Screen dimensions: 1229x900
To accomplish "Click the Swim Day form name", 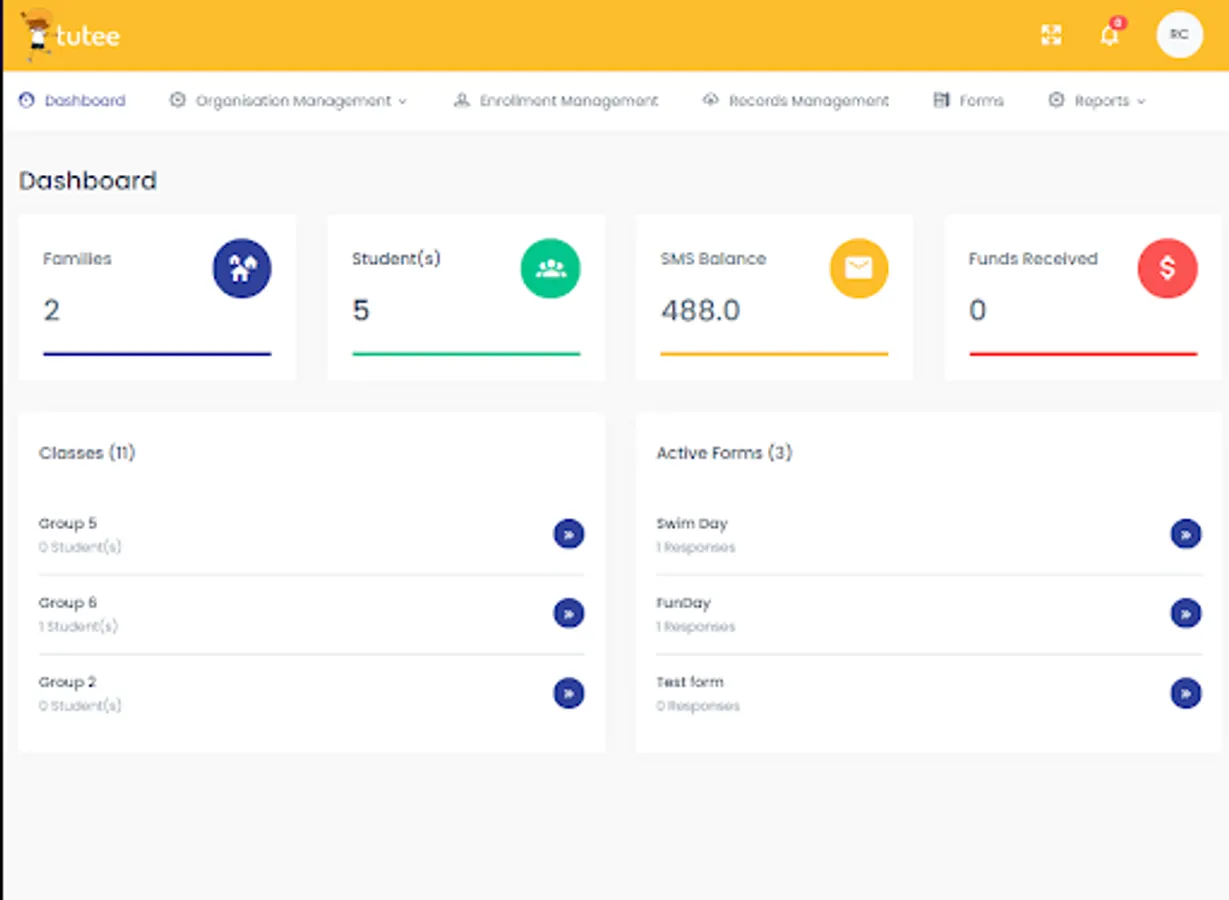I will (692, 523).
